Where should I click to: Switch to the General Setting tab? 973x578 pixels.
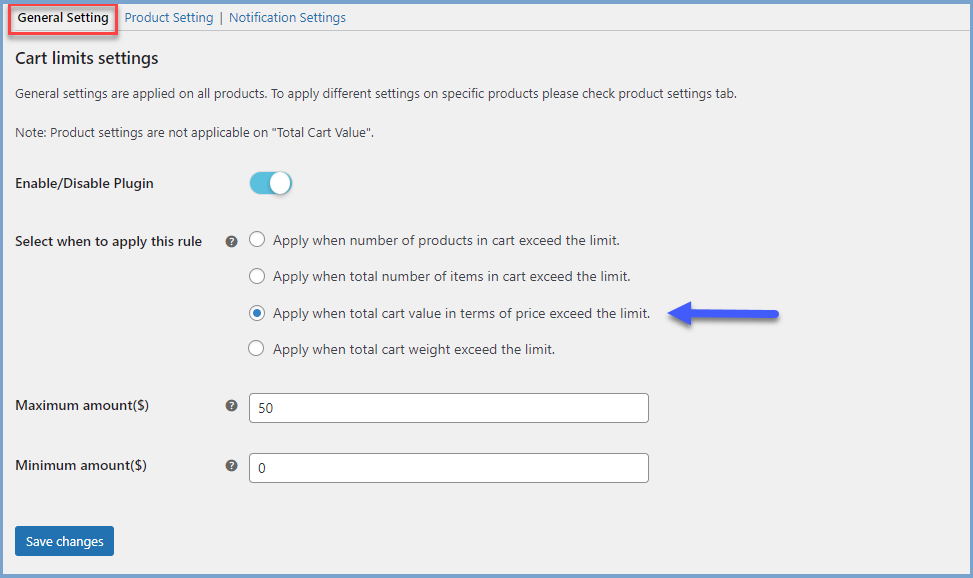(63, 18)
